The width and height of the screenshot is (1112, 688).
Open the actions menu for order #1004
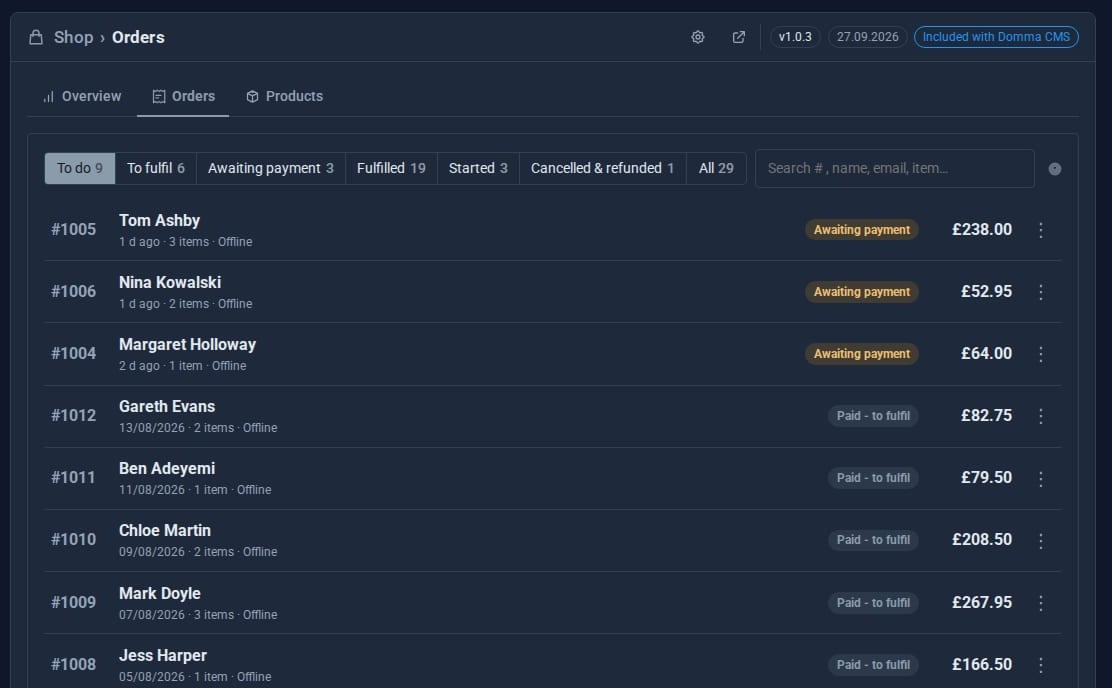click(1040, 354)
